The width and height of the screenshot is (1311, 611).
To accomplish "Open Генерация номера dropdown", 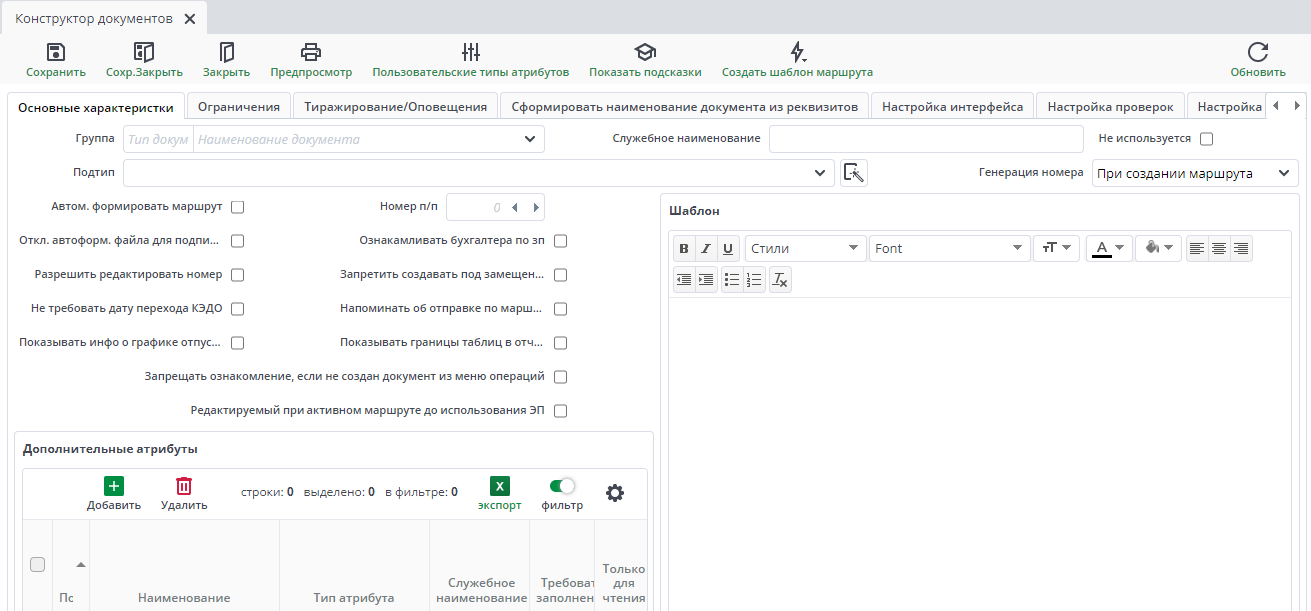I will click(x=1195, y=173).
